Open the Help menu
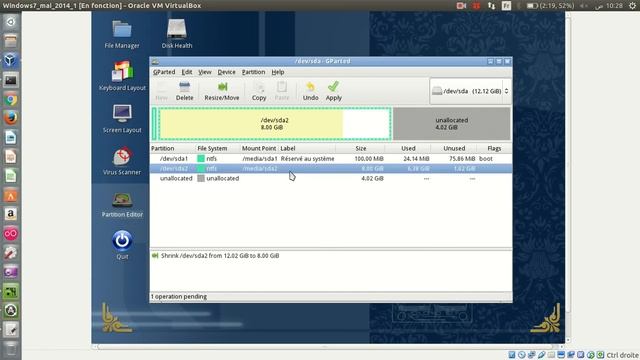The height and width of the screenshot is (360, 640). pos(278,72)
